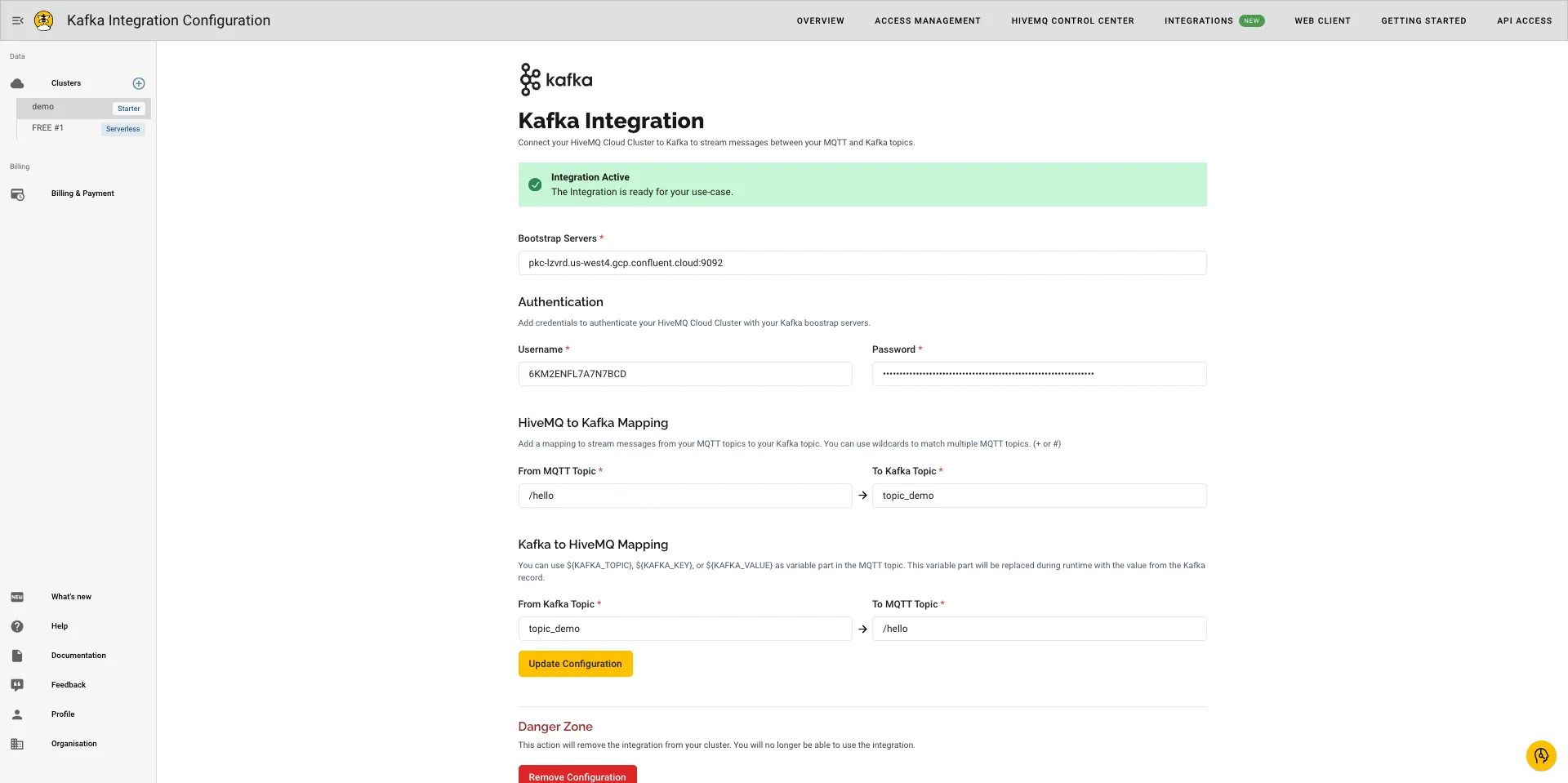The width and height of the screenshot is (1568, 783).
Task: Click the HiveMQ bee logo
Action: pyautogui.click(x=44, y=20)
